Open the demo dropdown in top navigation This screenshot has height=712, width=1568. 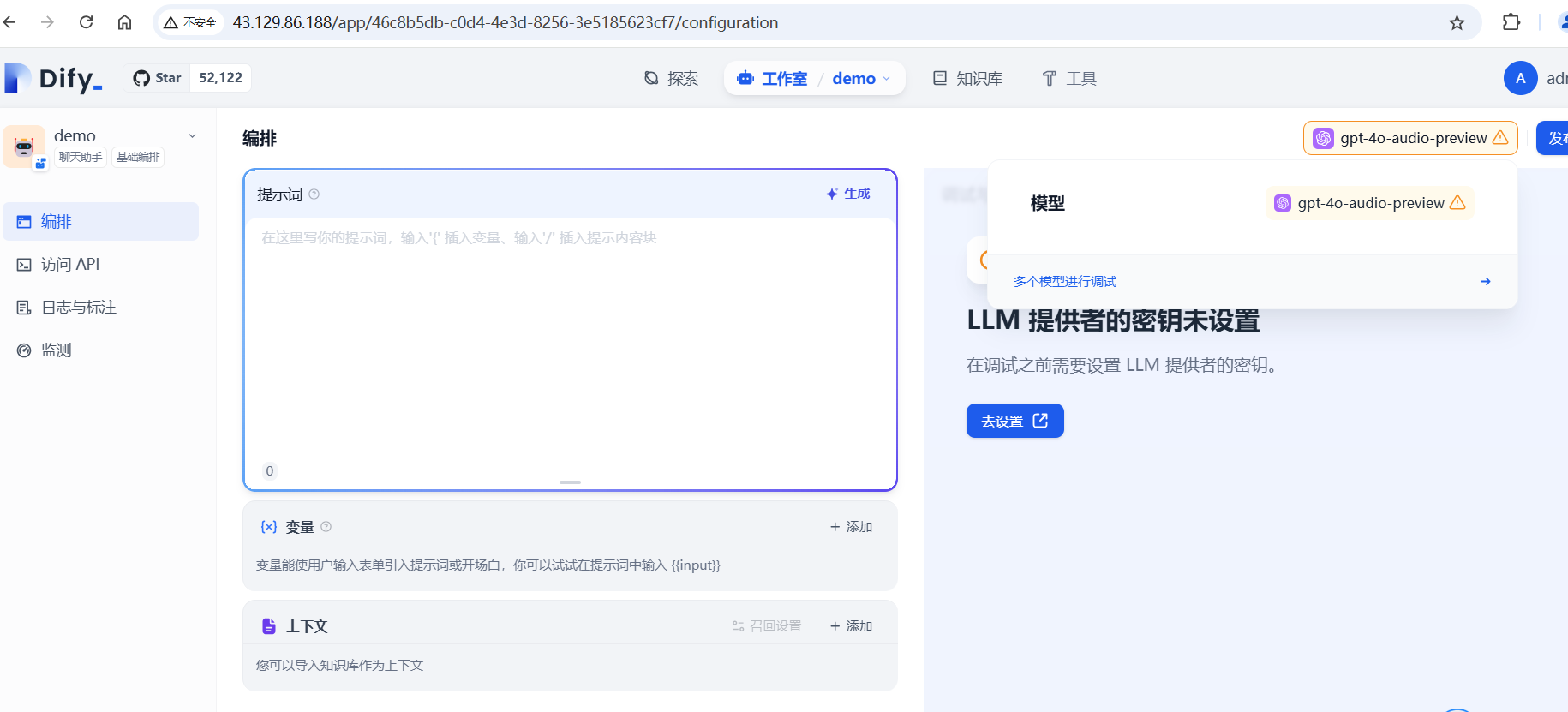[861, 79]
